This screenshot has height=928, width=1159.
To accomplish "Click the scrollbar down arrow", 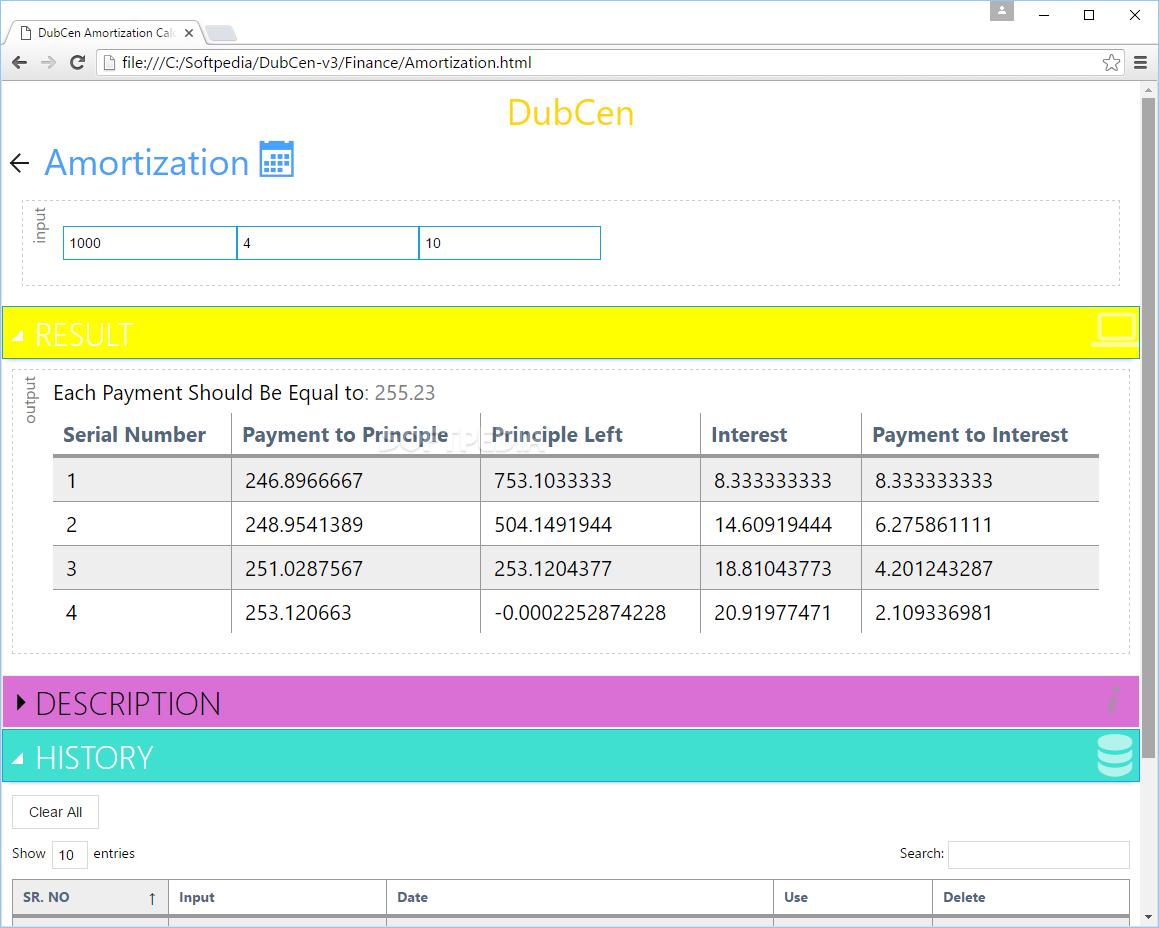I will (x=1148, y=917).
